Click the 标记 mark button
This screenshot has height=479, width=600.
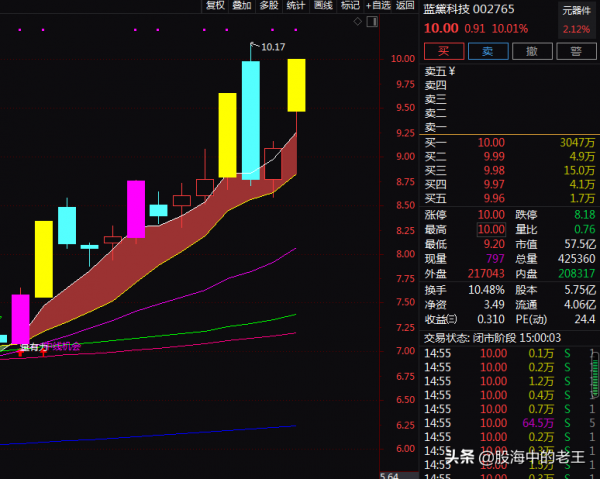coord(350,6)
